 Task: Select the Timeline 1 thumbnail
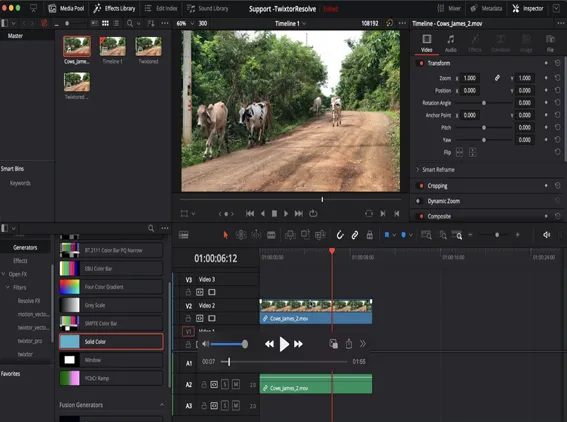[113, 46]
